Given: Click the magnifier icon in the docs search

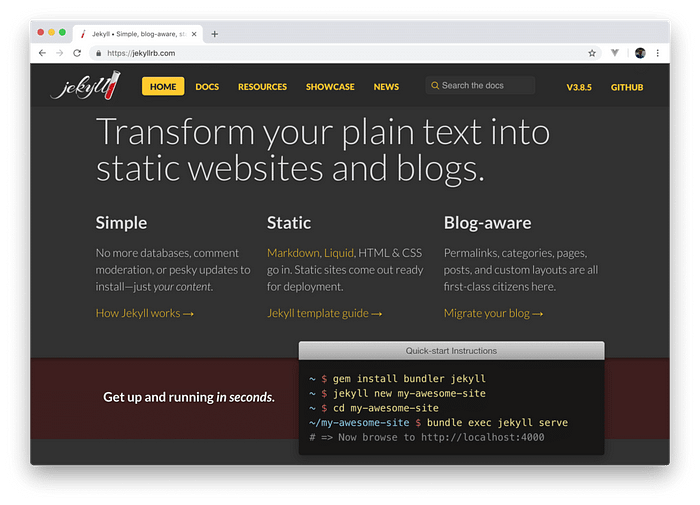Looking at the screenshot, I should tap(435, 85).
